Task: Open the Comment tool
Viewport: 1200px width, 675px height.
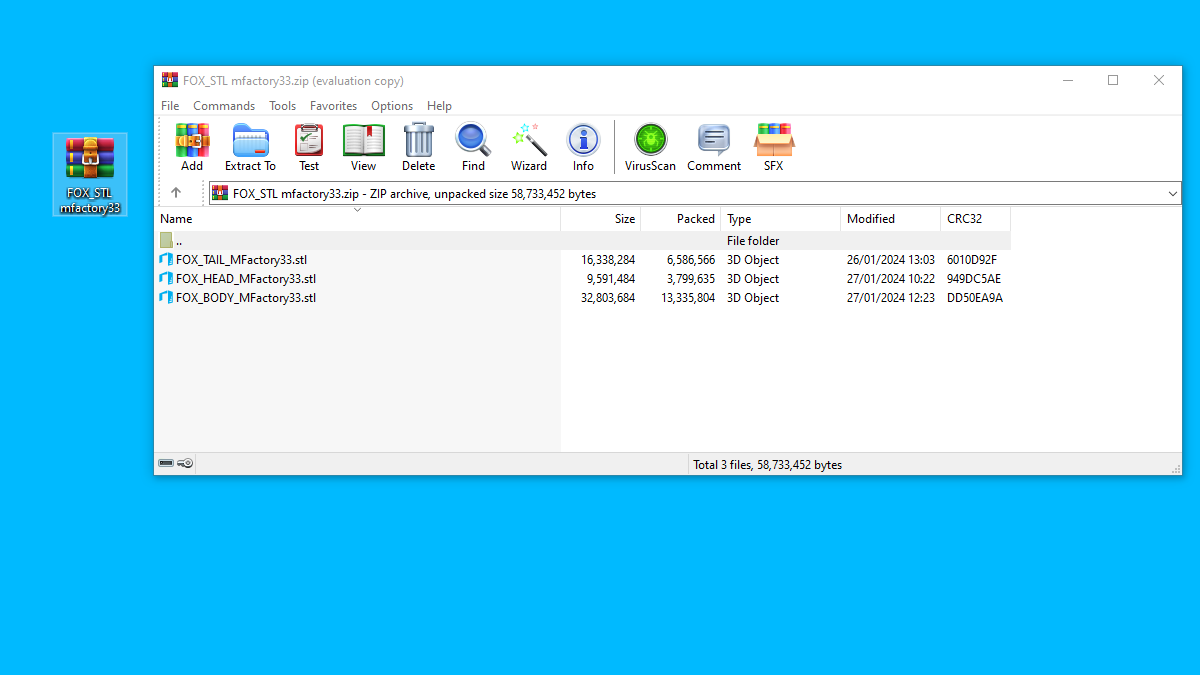Action: (714, 147)
